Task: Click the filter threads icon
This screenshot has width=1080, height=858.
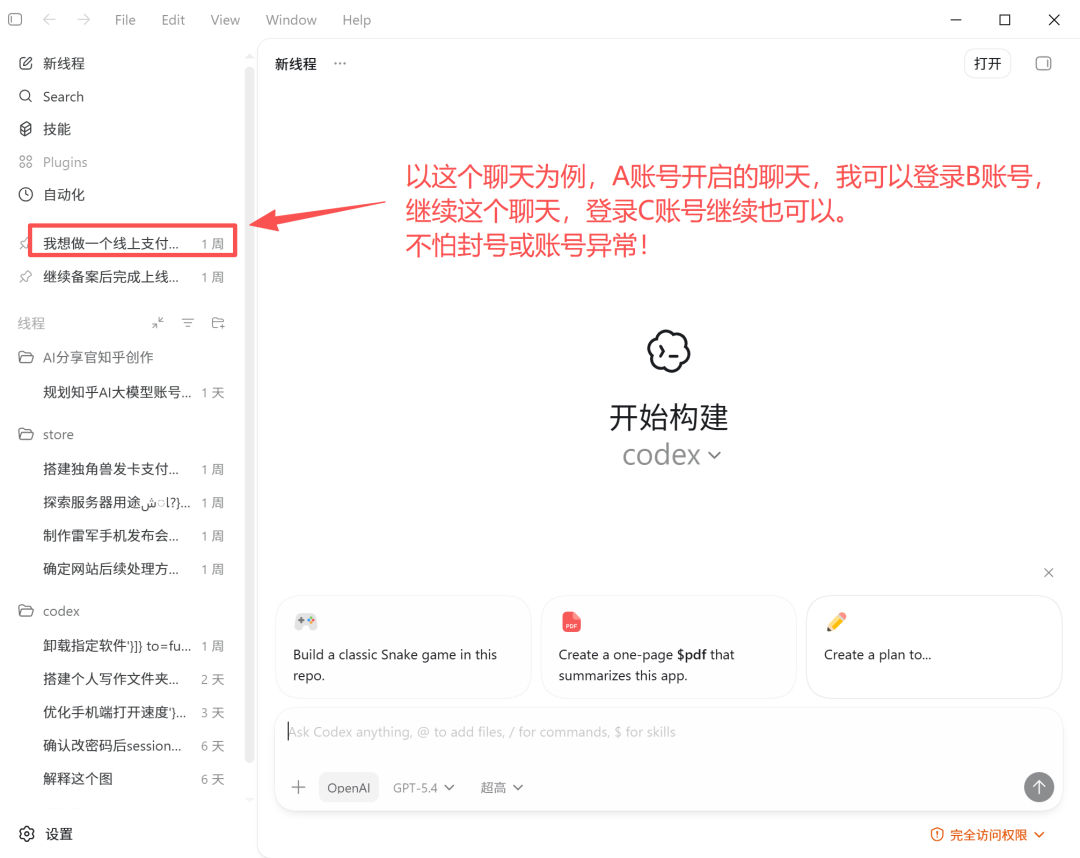Action: coord(188,323)
